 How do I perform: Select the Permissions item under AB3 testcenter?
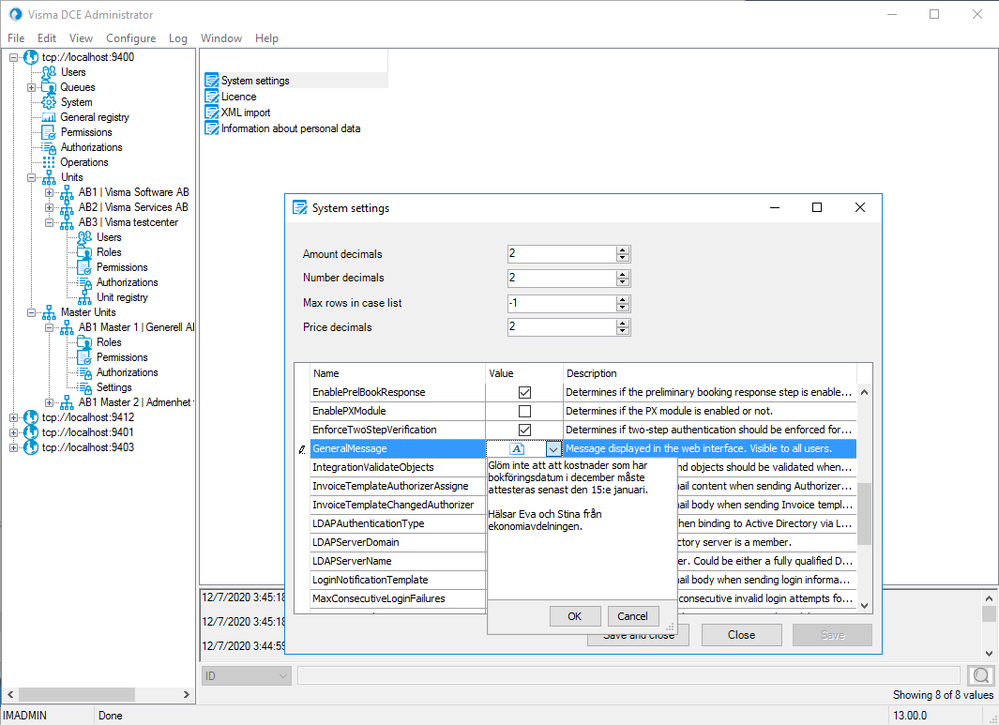click(x=122, y=268)
